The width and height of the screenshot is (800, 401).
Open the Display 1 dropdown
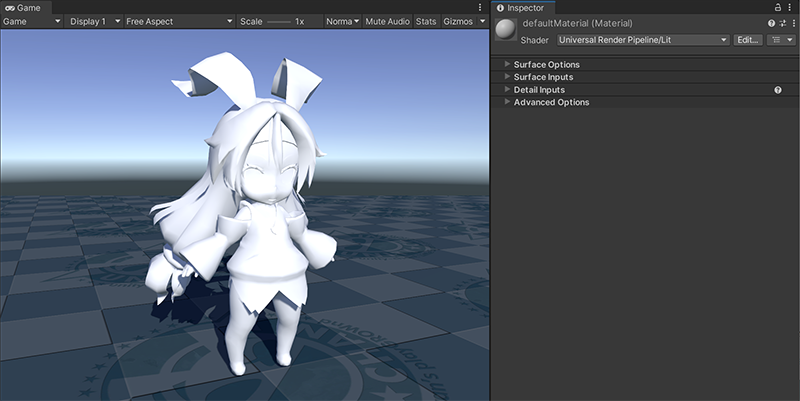[94, 21]
